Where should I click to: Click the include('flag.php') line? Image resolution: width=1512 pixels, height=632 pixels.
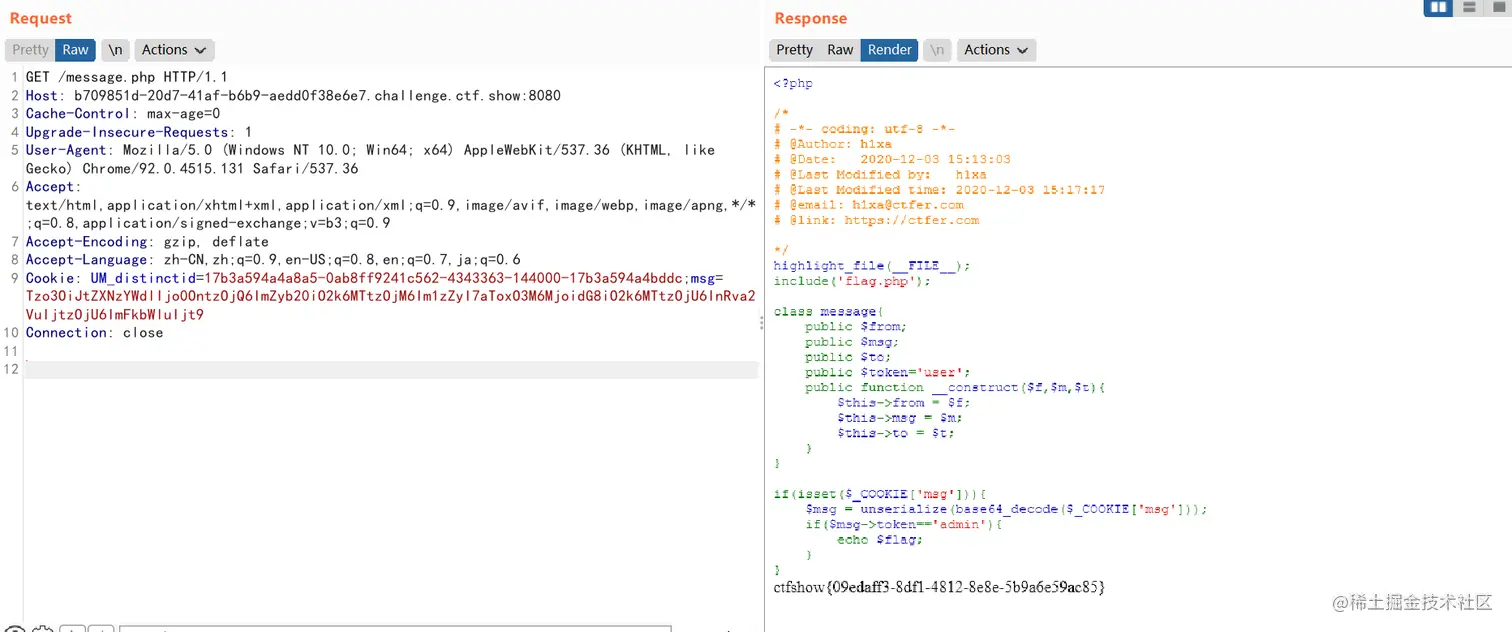point(852,281)
